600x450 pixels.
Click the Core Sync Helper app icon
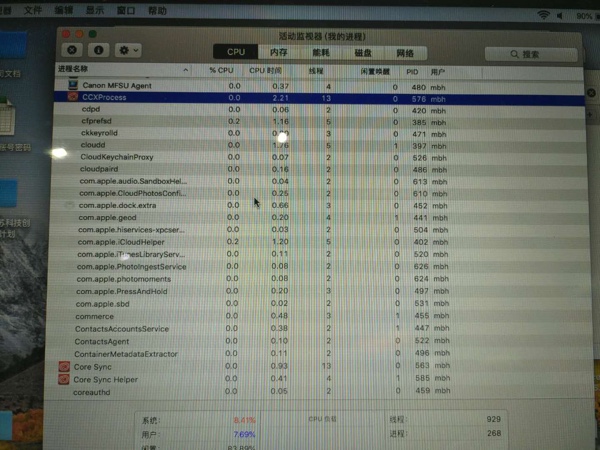[x=64, y=379]
